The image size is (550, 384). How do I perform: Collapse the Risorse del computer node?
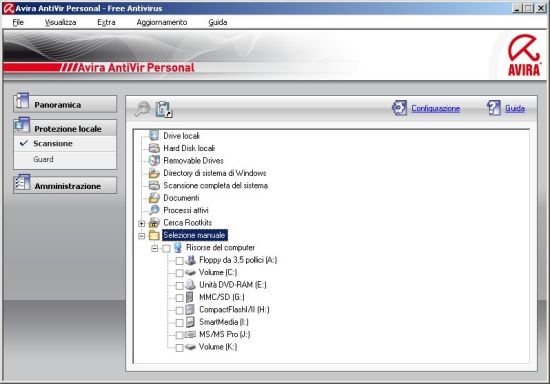coord(155,249)
